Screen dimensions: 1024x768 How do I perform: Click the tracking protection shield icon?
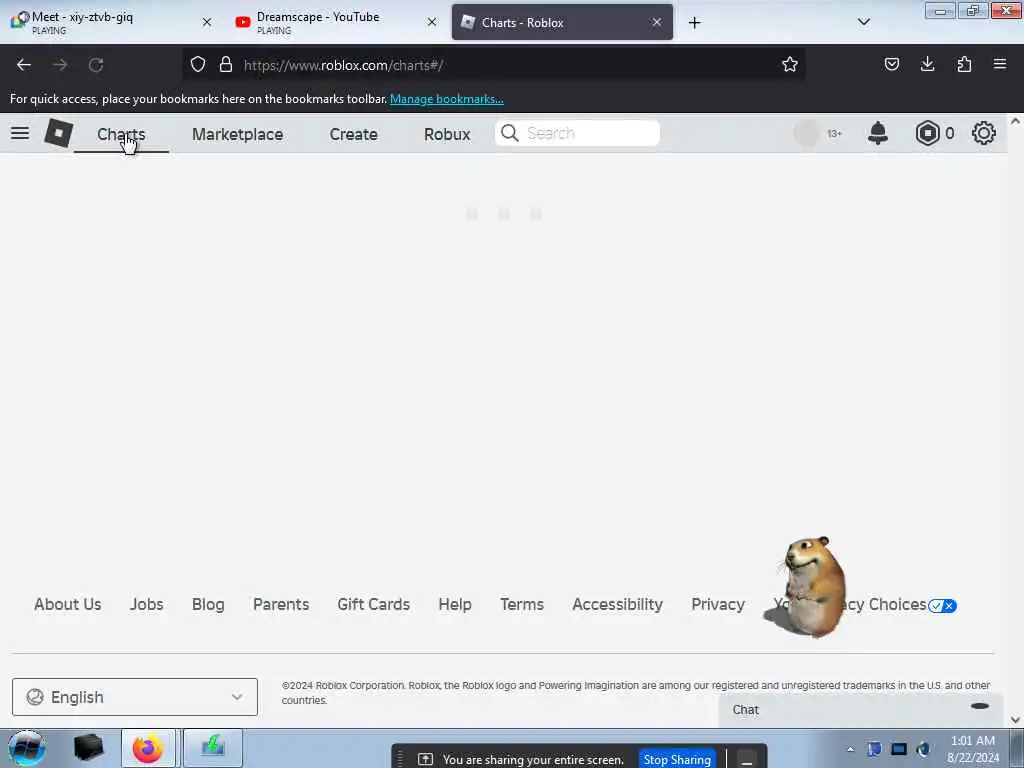click(198, 65)
